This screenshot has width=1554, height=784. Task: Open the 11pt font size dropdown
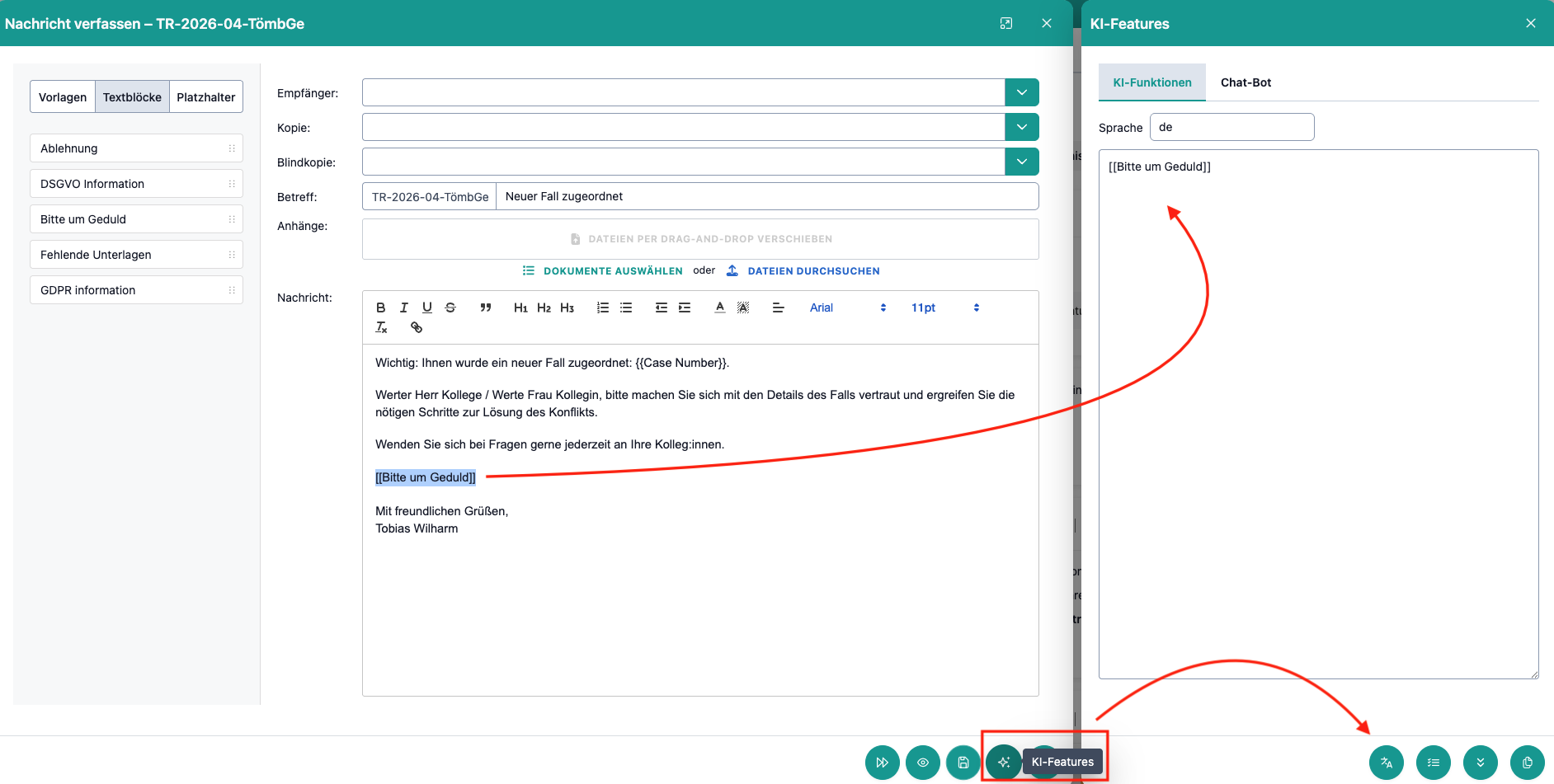click(945, 307)
